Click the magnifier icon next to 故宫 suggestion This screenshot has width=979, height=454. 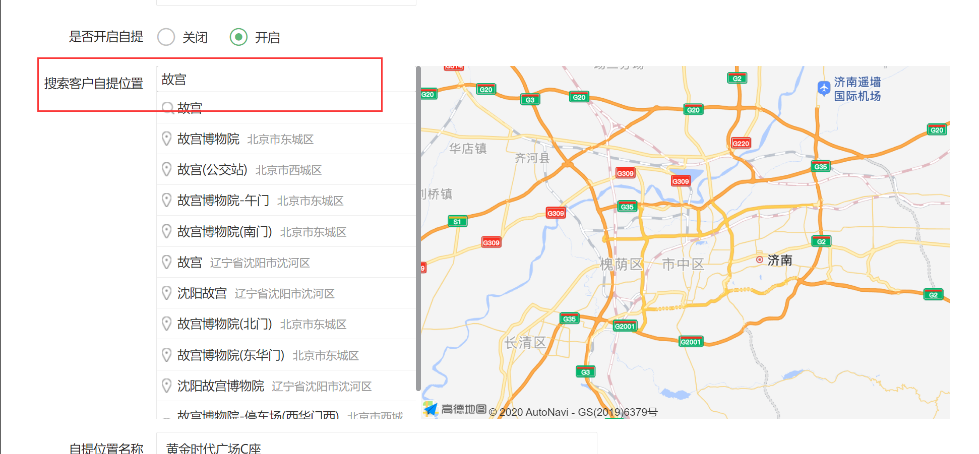coord(167,108)
